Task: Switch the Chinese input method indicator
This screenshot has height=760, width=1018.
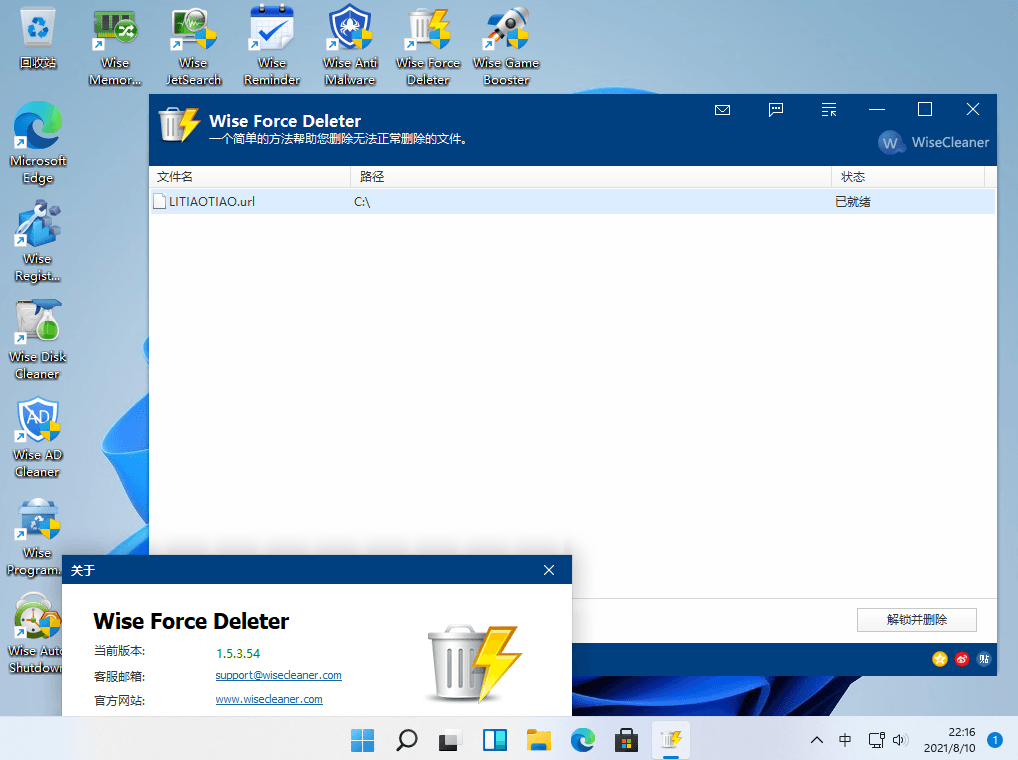Action: [x=845, y=740]
